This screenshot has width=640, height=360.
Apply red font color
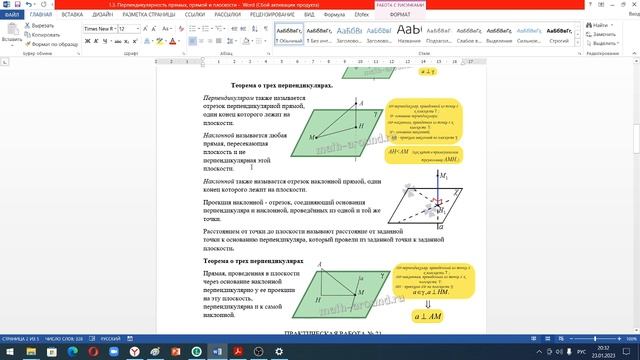coord(173,41)
